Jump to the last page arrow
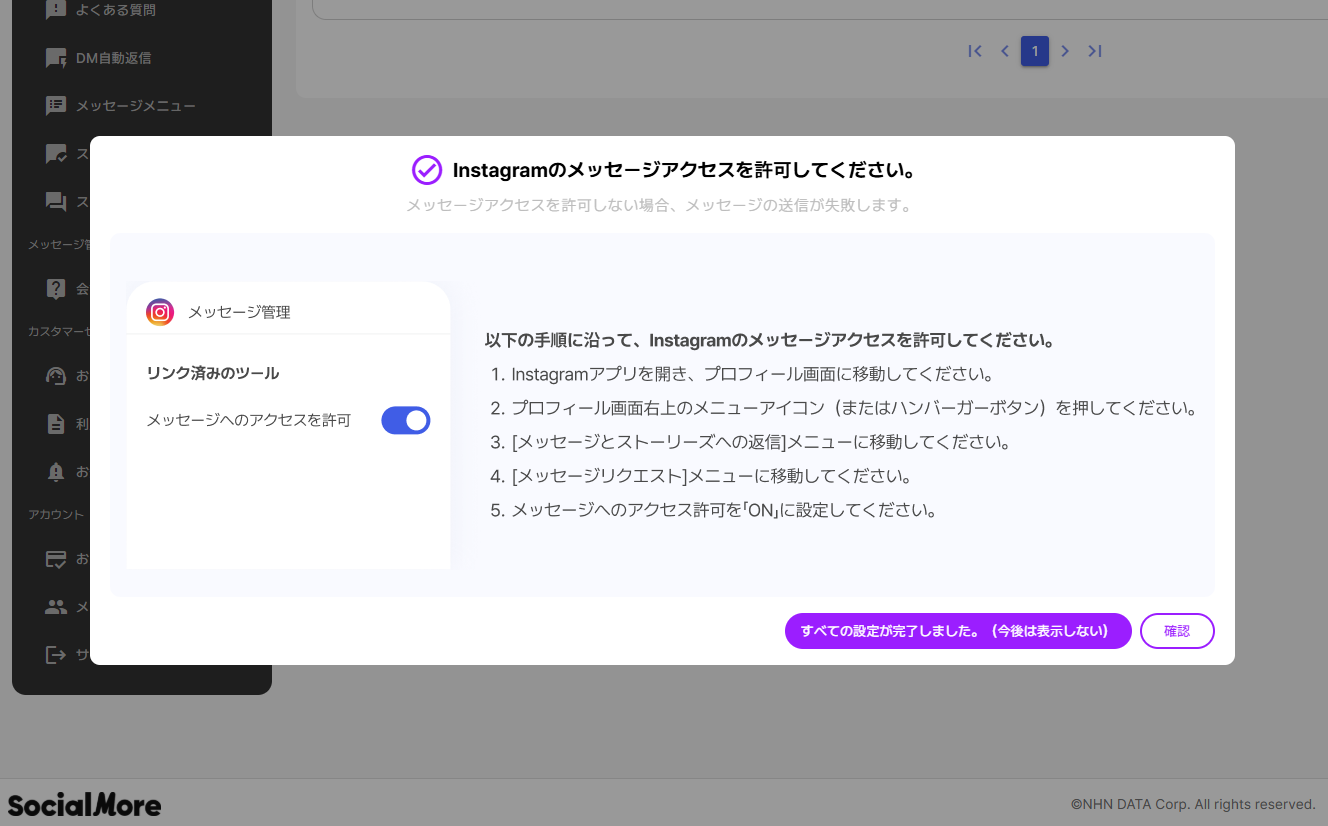Image resolution: width=1328 pixels, height=826 pixels. 1095,51
